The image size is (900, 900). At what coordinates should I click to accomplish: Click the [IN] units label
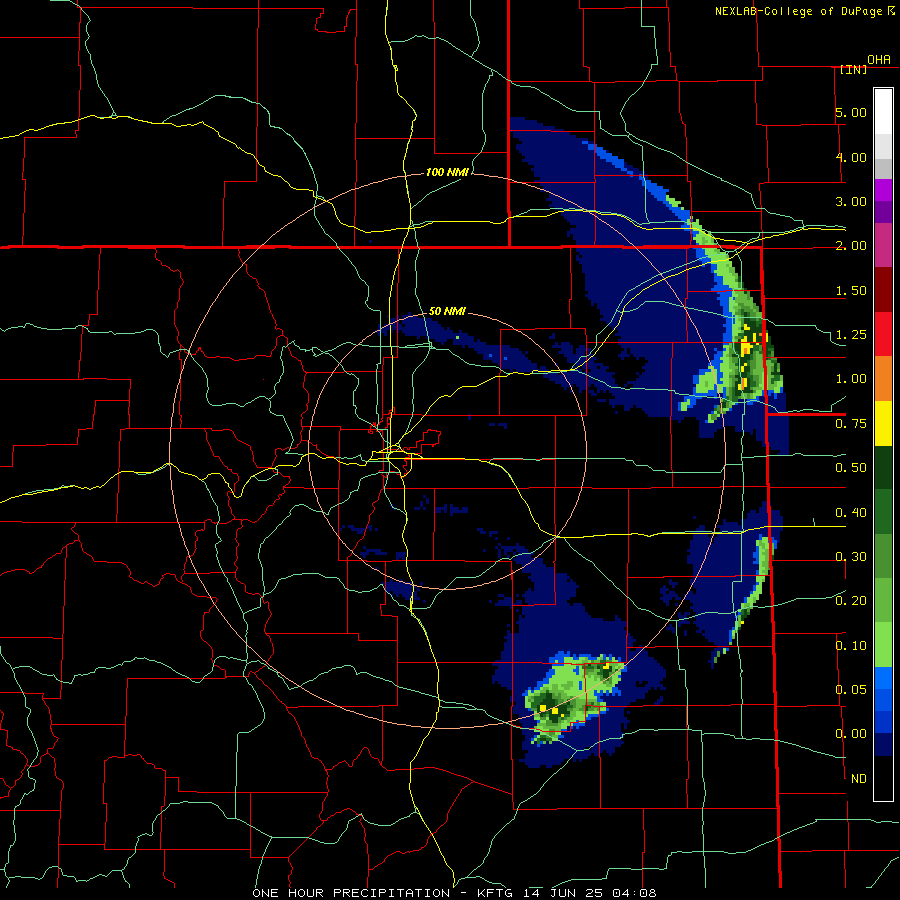(852, 69)
